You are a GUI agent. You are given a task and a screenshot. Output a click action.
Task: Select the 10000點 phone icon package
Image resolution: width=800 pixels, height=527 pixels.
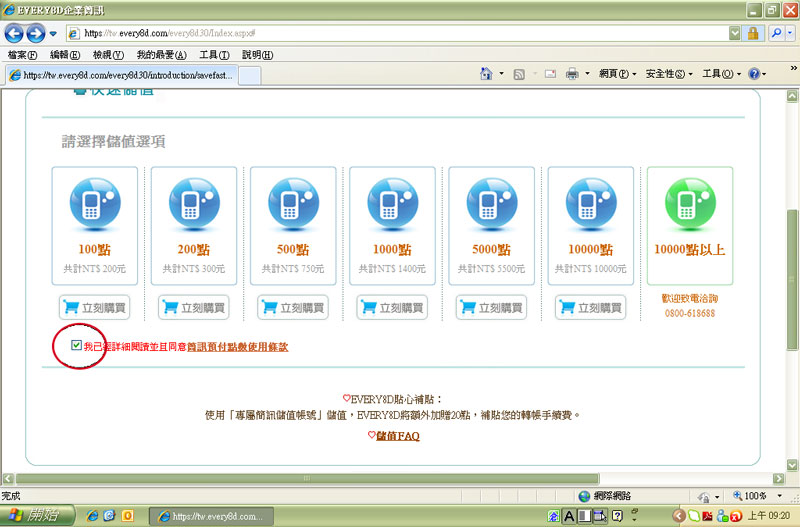click(x=591, y=205)
